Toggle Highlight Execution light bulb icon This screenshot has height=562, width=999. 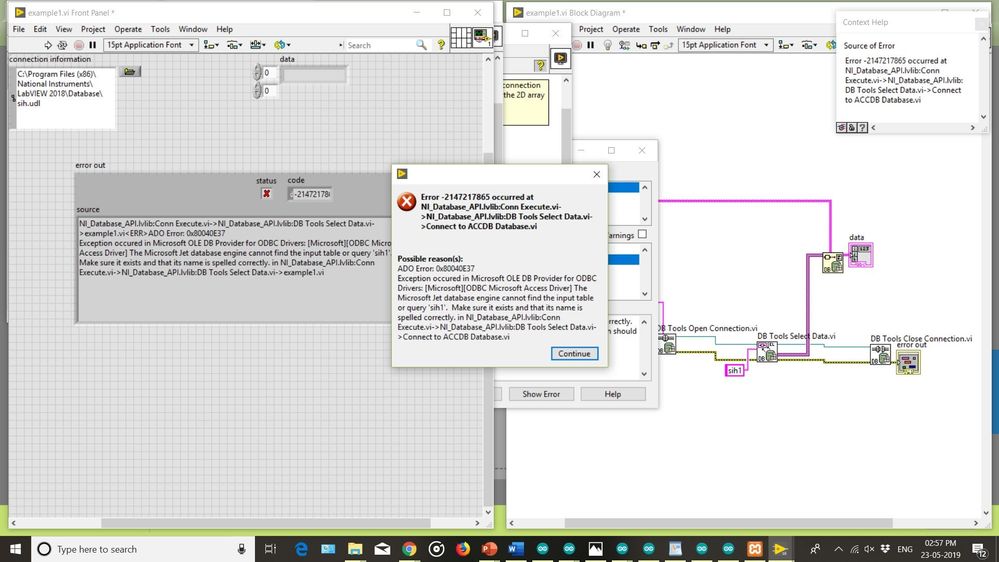coord(607,45)
